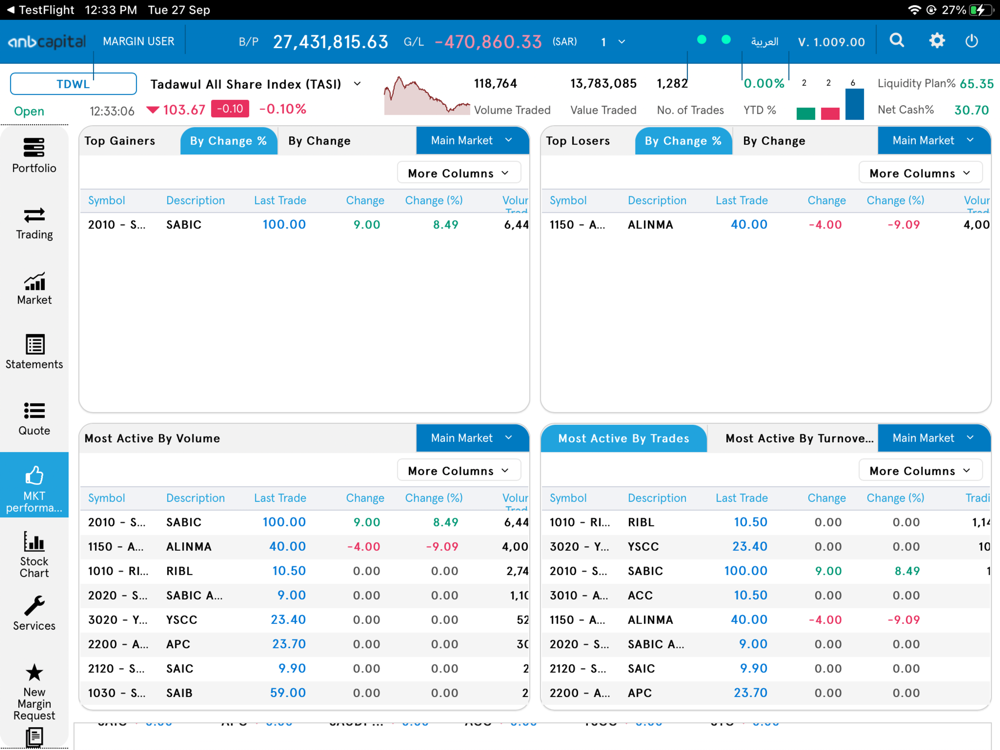The image size is (1000, 750).
Task: Open Top Gainers Main Market dropdown
Action: [x=472, y=140]
